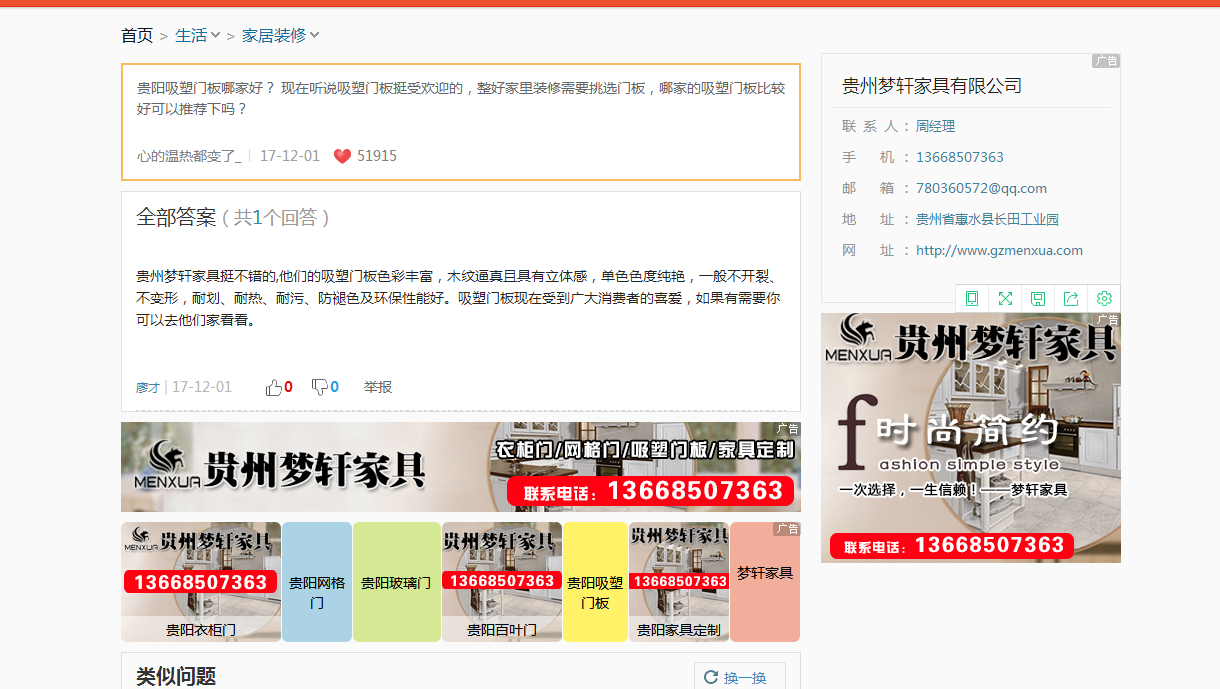
Task: Select the salmon 梦轩家具 tile
Action: point(765,582)
